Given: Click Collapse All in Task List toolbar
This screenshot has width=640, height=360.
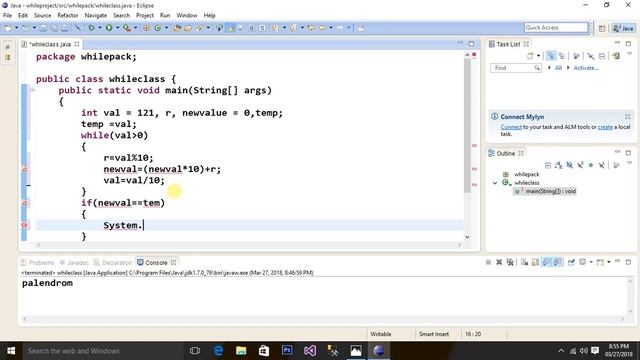Looking at the screenshot, I should 602,56.
